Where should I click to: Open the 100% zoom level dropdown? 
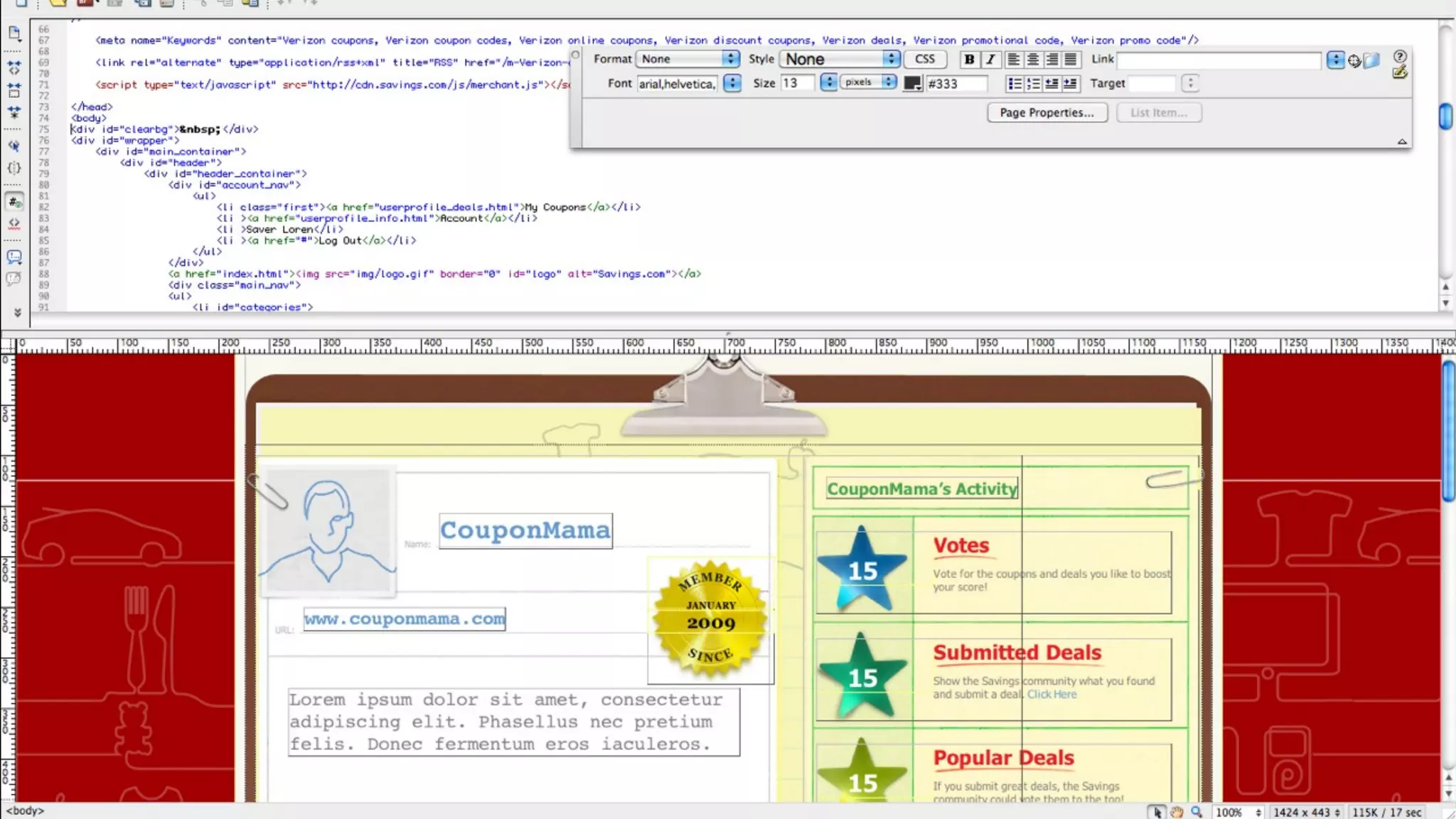1238,812
